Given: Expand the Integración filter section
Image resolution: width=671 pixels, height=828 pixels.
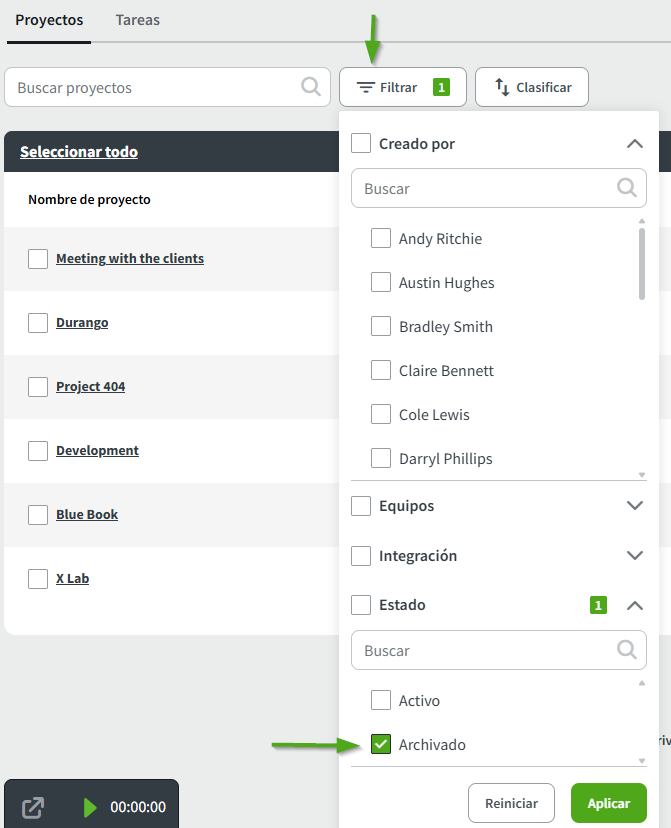Looking at the screenshot, I should point(634,555).
